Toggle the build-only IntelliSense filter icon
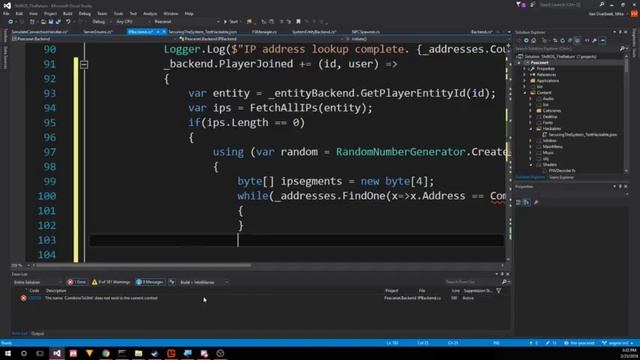 (172, 282)
